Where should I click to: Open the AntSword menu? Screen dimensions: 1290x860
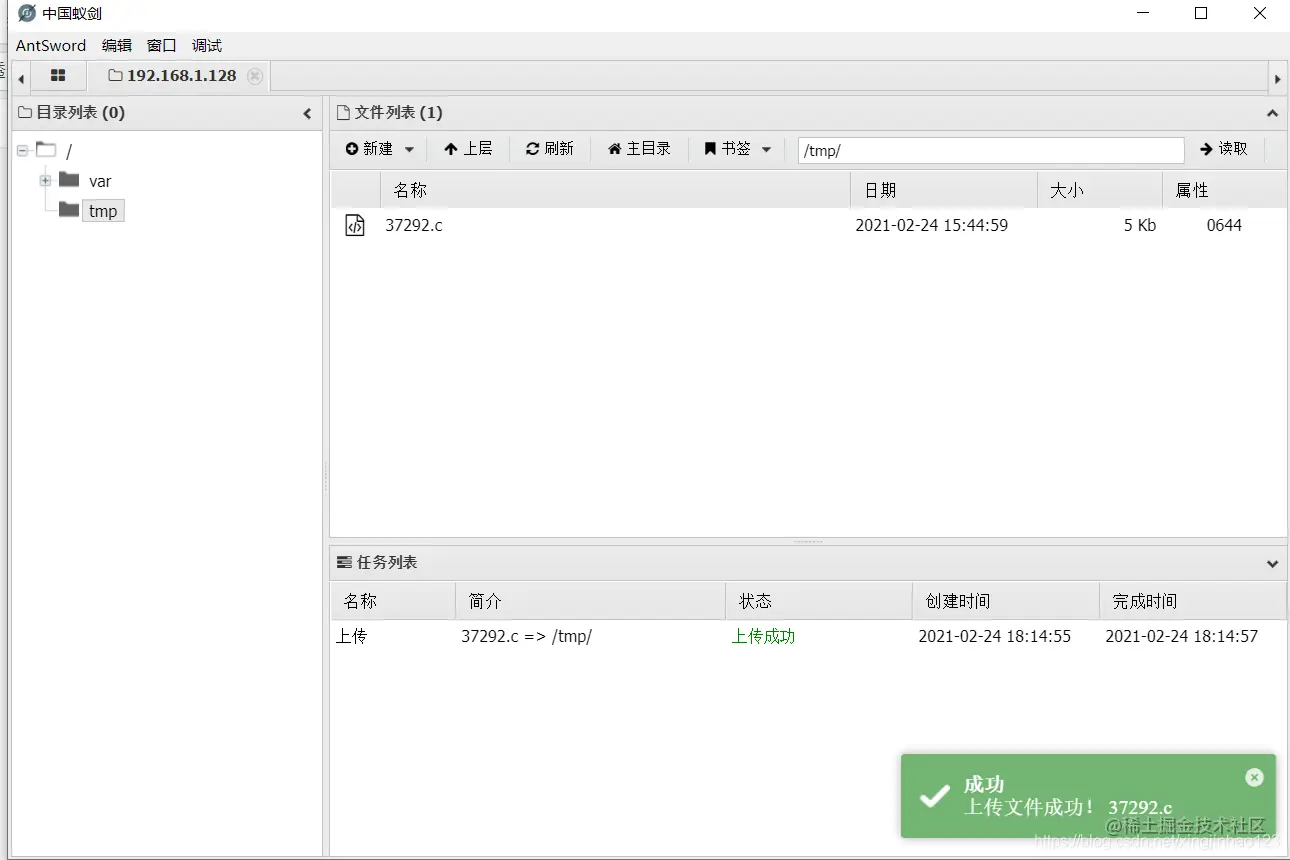[51, 45]
